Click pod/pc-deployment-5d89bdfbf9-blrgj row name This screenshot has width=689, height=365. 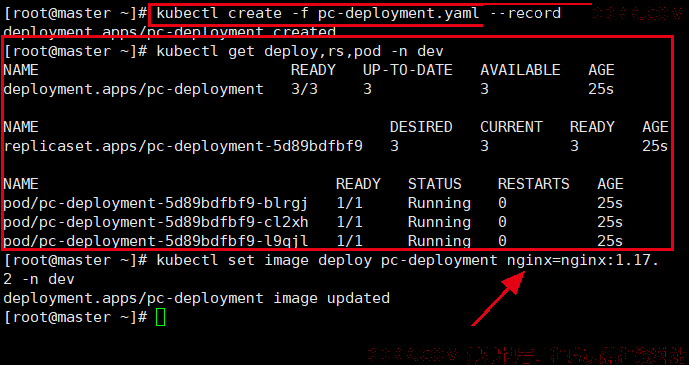click(156, 203)
